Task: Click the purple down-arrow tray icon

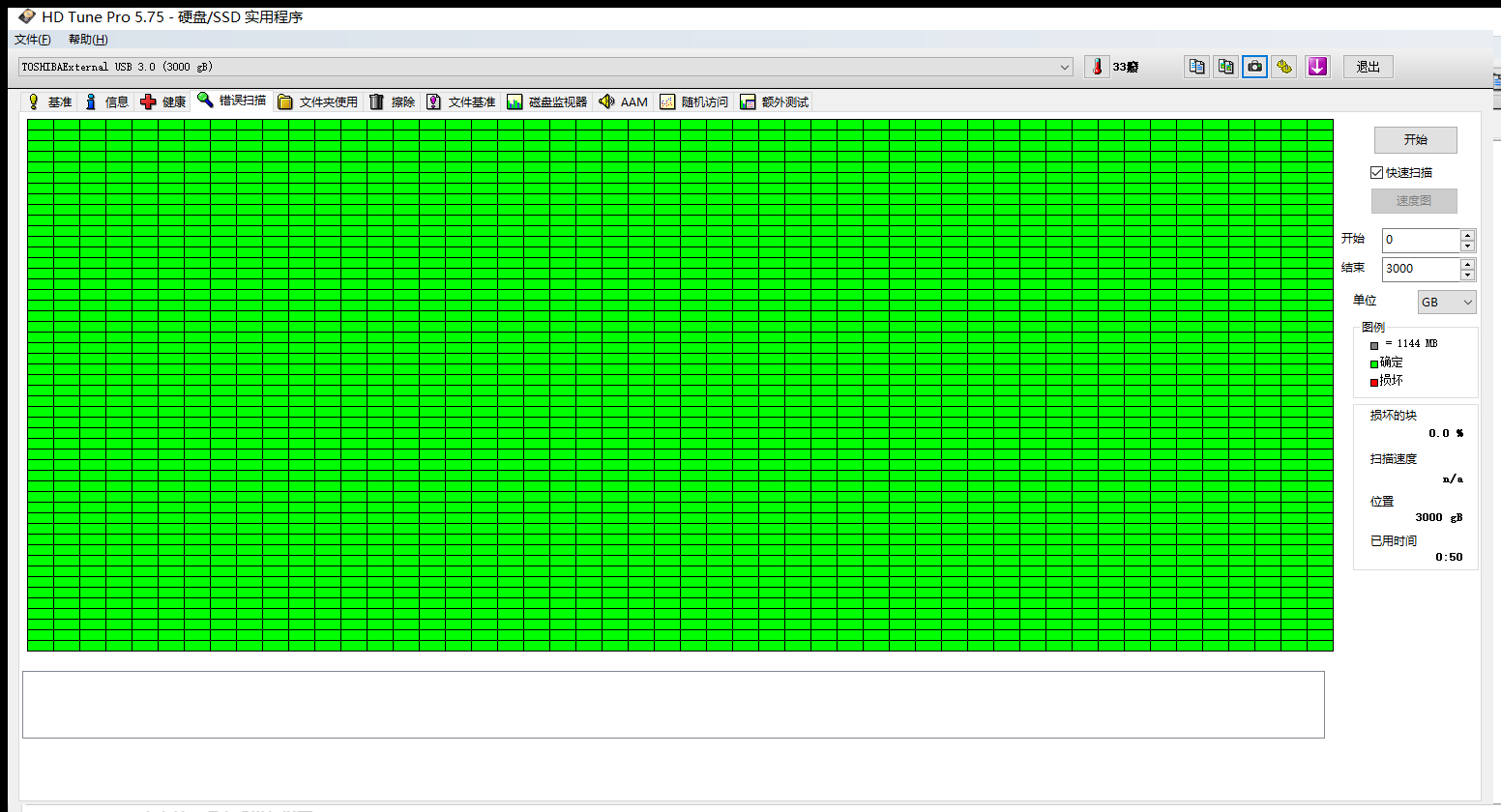Action: 1317,67
